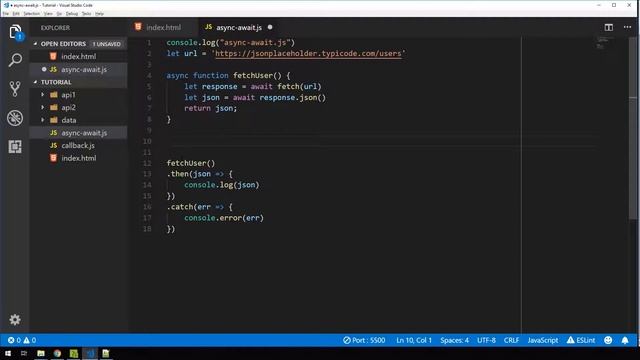Open the Debug view in the activity bar
Viewport: 640px width, 360px height.
point(15,118)
